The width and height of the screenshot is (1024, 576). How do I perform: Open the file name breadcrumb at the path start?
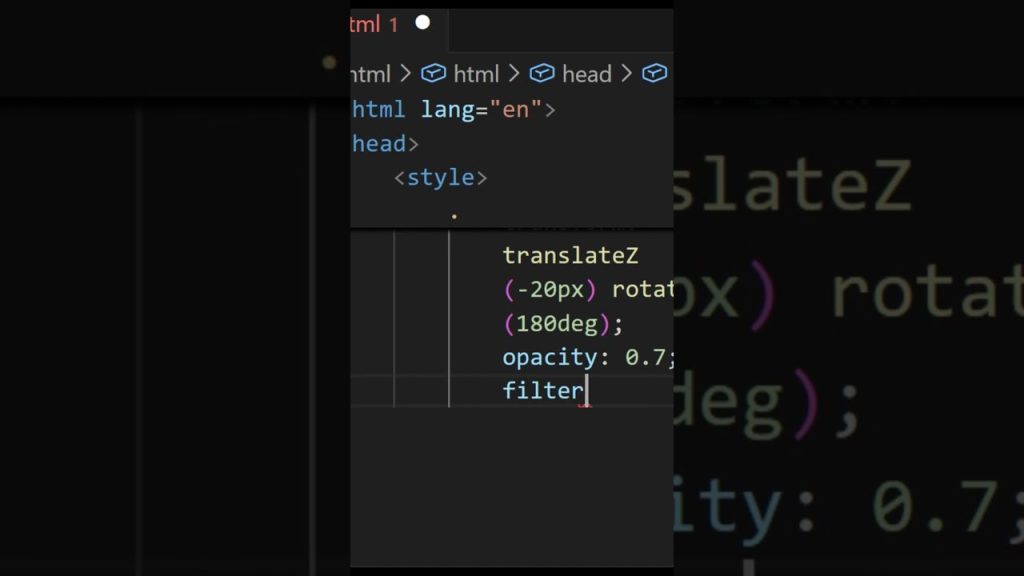pos(370,74)
